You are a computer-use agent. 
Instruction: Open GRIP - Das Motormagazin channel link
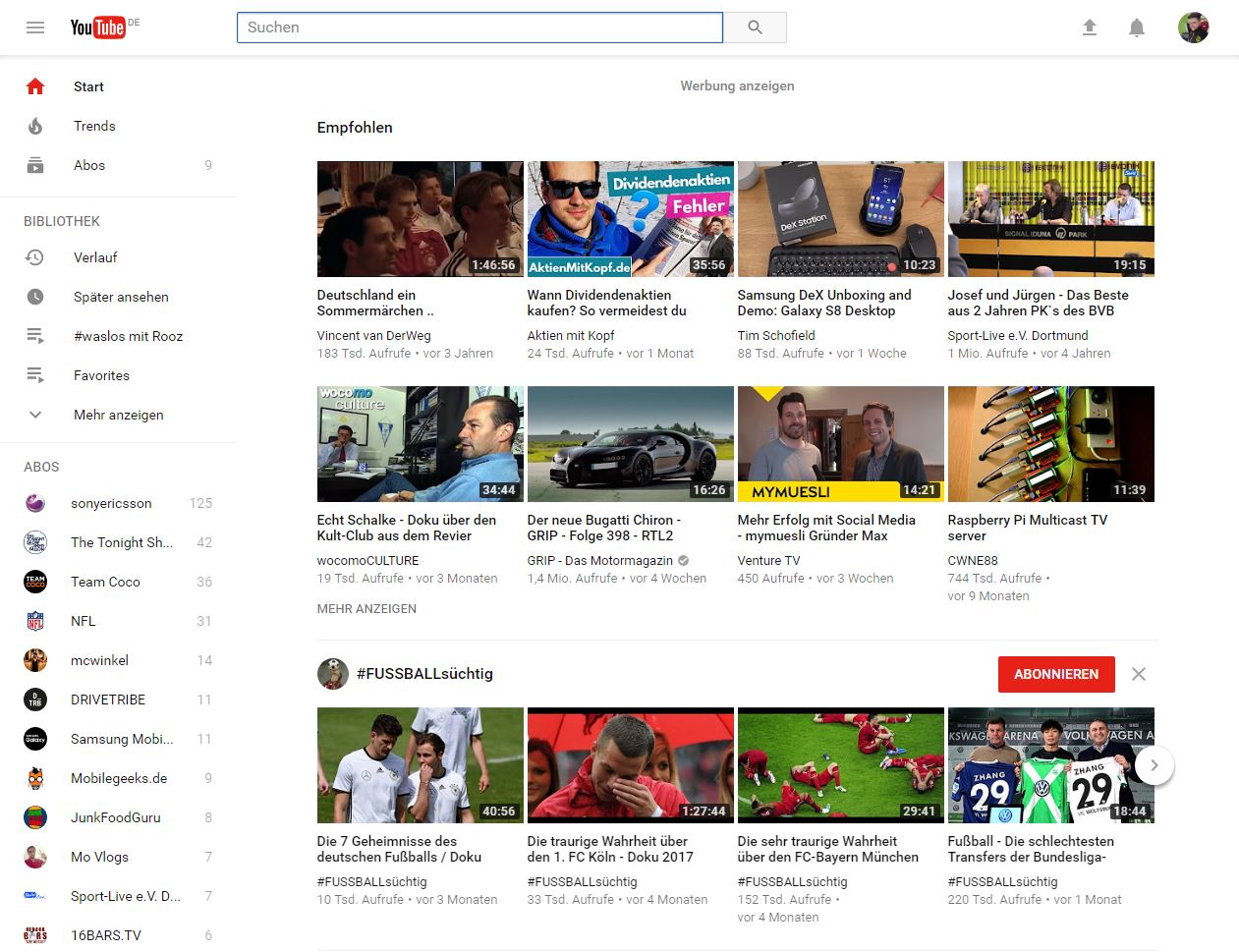point(600,560)
